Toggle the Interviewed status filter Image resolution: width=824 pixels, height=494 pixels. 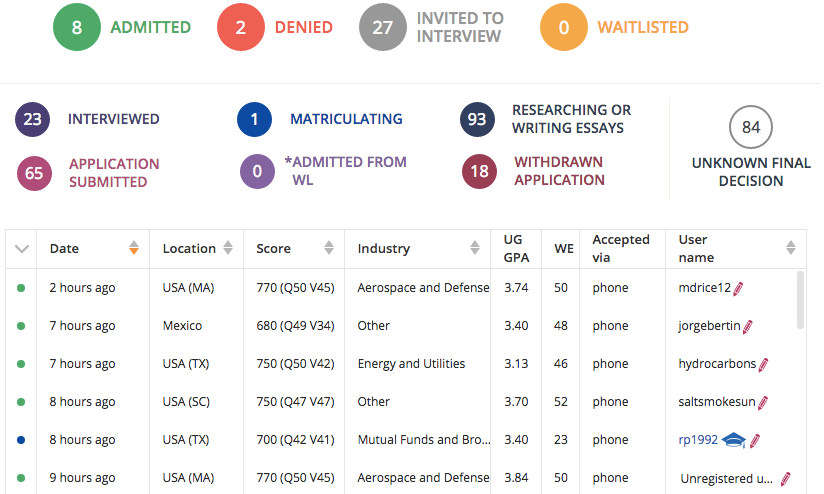[33, 119]
